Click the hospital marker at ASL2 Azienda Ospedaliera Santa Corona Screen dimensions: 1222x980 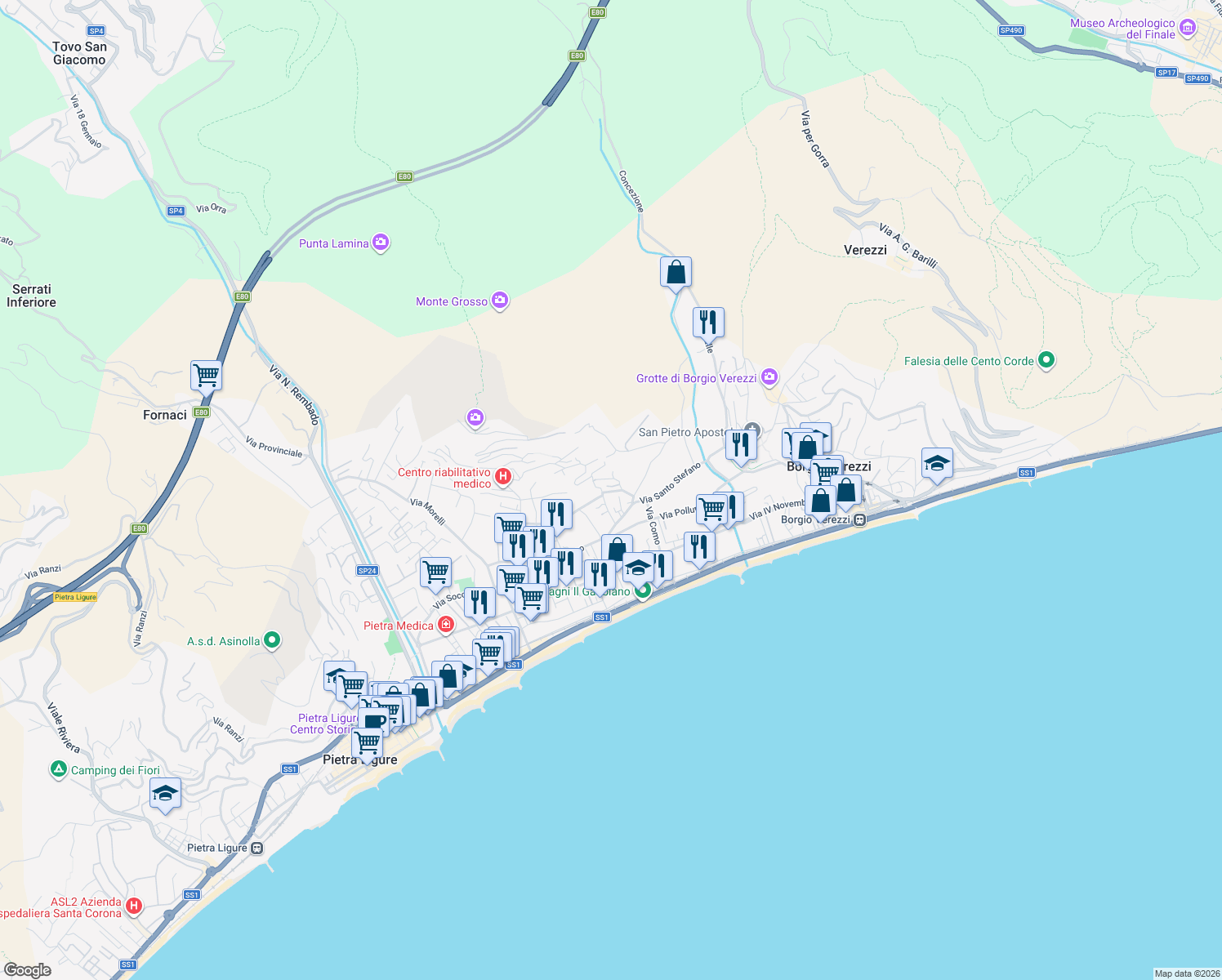coord(133,906)
